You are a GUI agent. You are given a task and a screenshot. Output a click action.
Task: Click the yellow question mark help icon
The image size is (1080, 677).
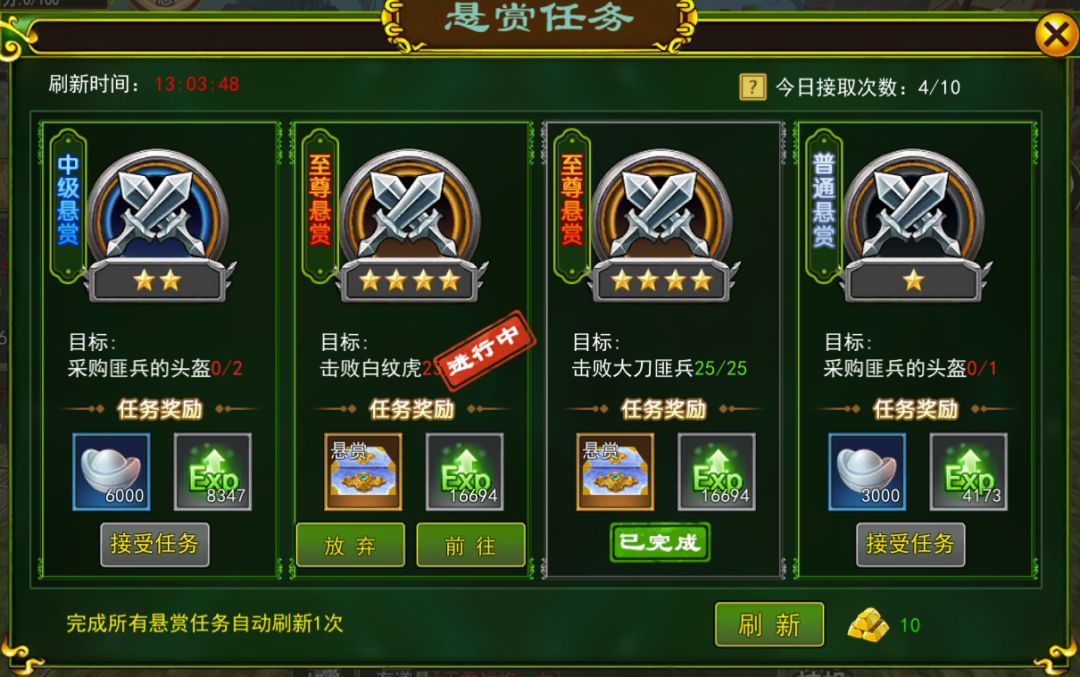tap(752, 87)
